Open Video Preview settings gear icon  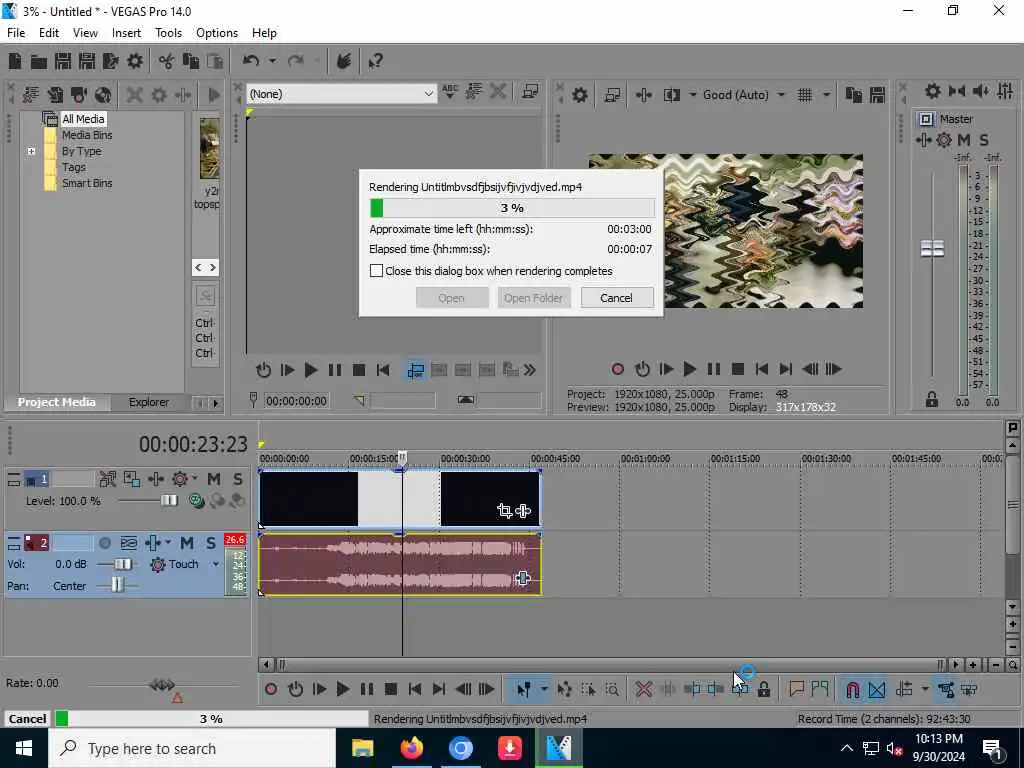[x=579, y=95]
